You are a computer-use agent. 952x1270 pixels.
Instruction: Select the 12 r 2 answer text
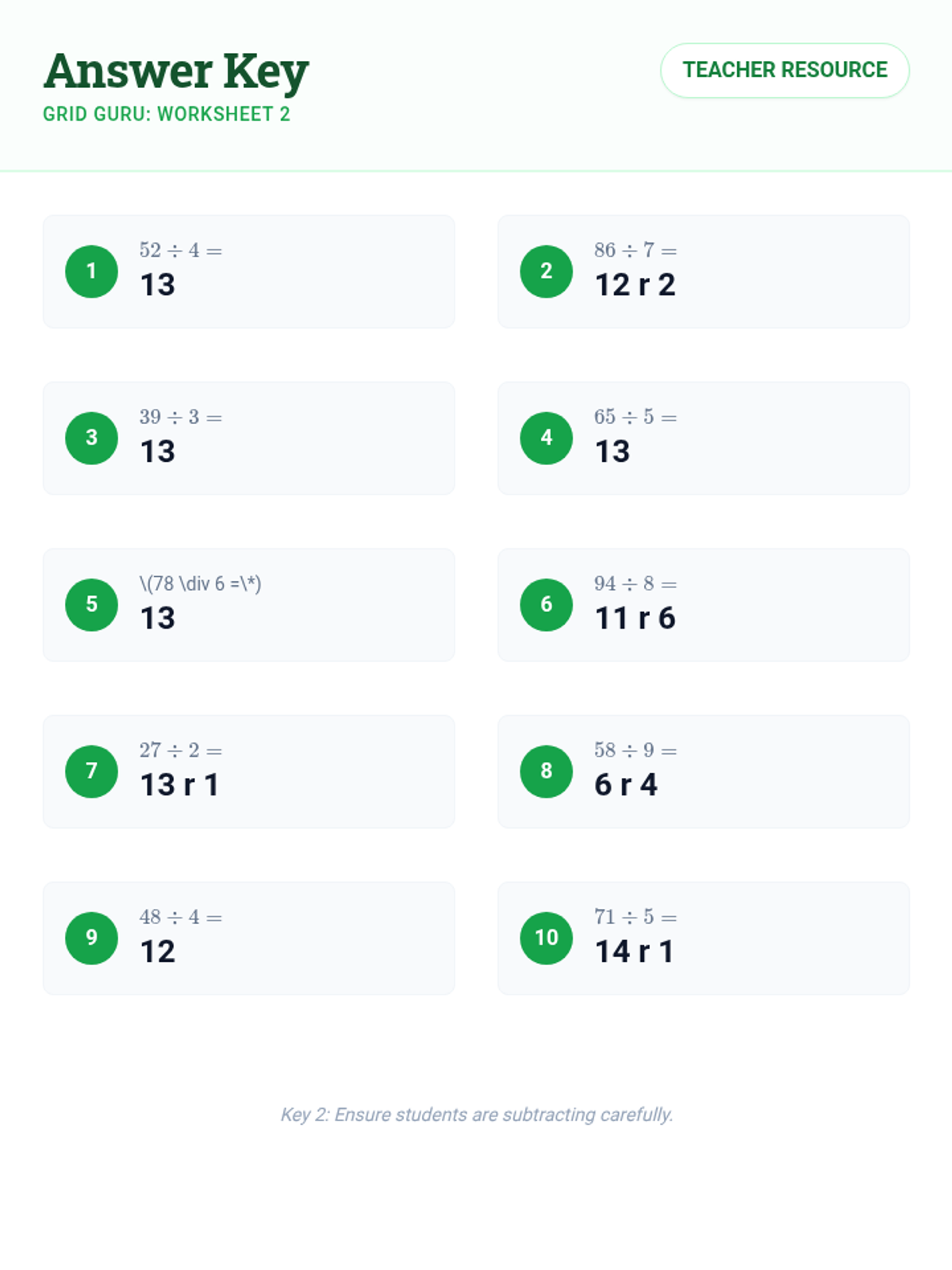coord(635,285)
